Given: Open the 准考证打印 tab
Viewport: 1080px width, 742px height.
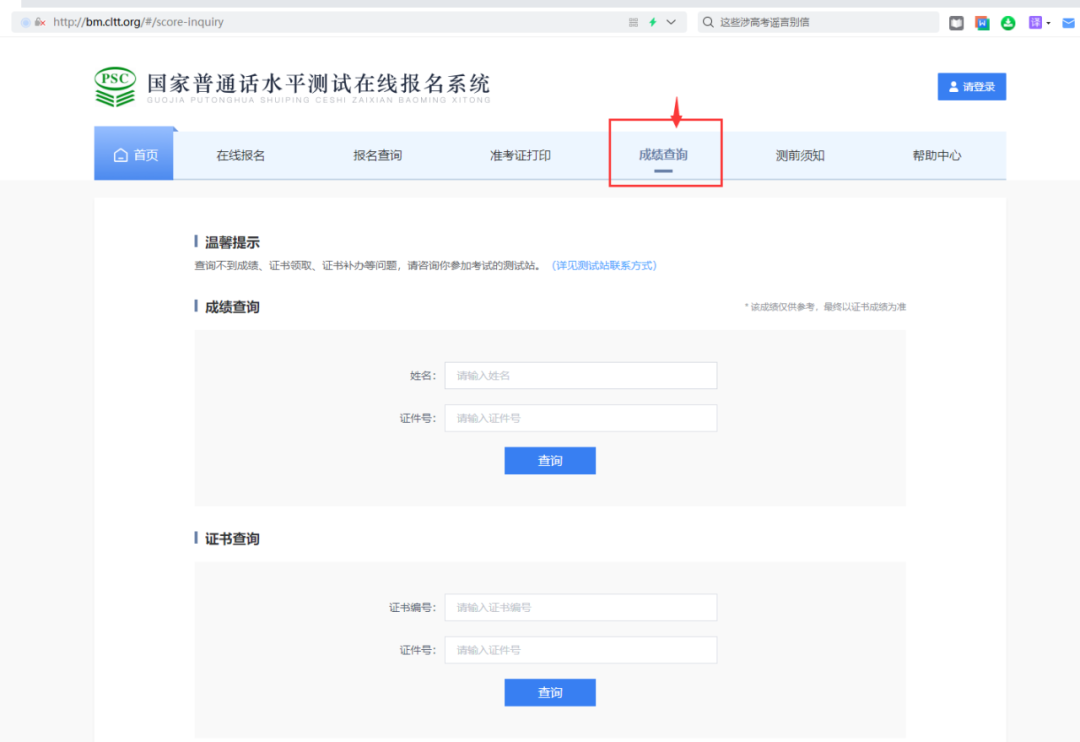Looking at the screenshot, I should pos(520,155).
